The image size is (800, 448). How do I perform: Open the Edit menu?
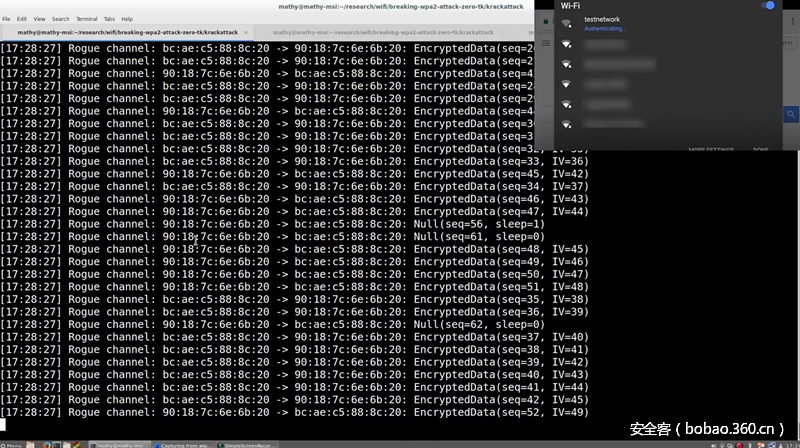point(22,19)
